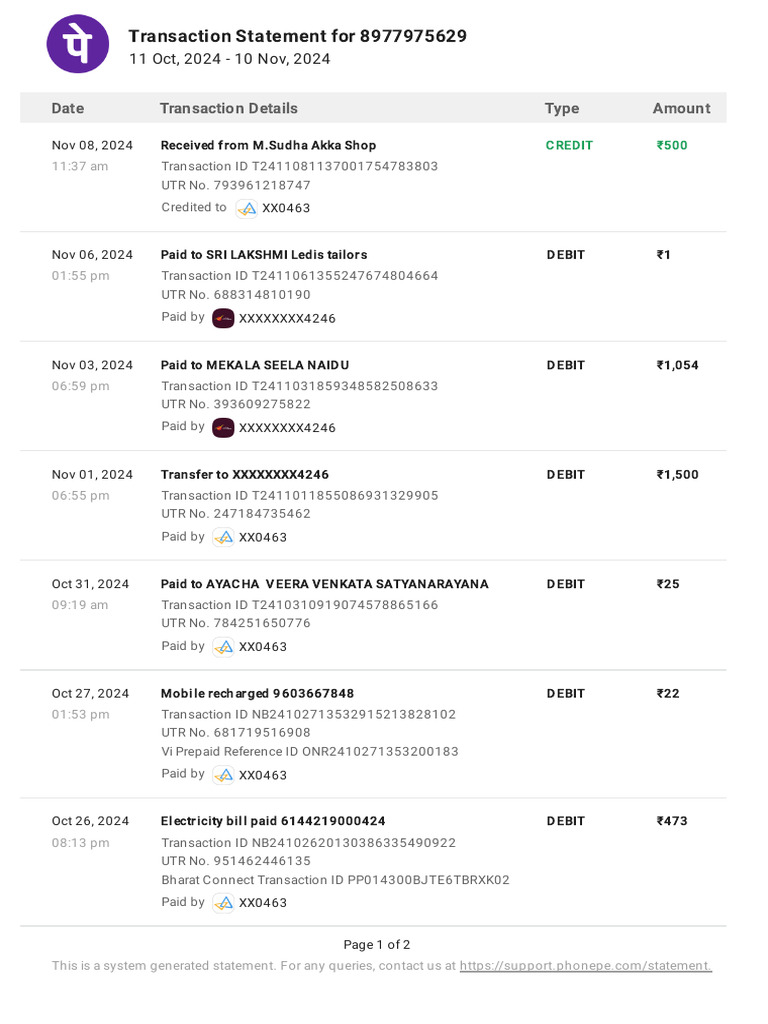Select the green CREDIT type label

[x=569, y=146]
